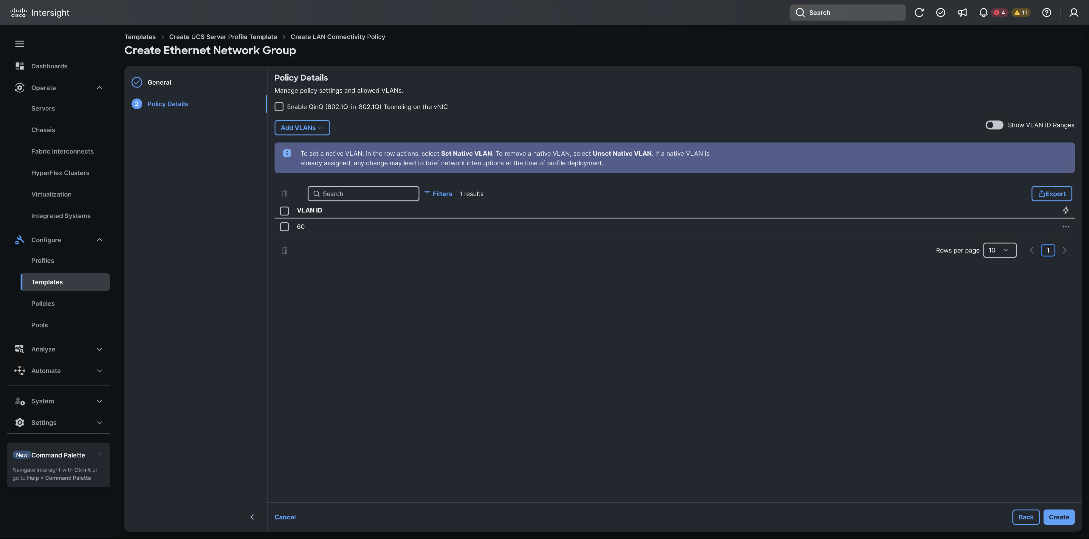The height and width of the screenshot is (539, 1089).
Task: Click the Cancel link
Action: tap(285, 517)
